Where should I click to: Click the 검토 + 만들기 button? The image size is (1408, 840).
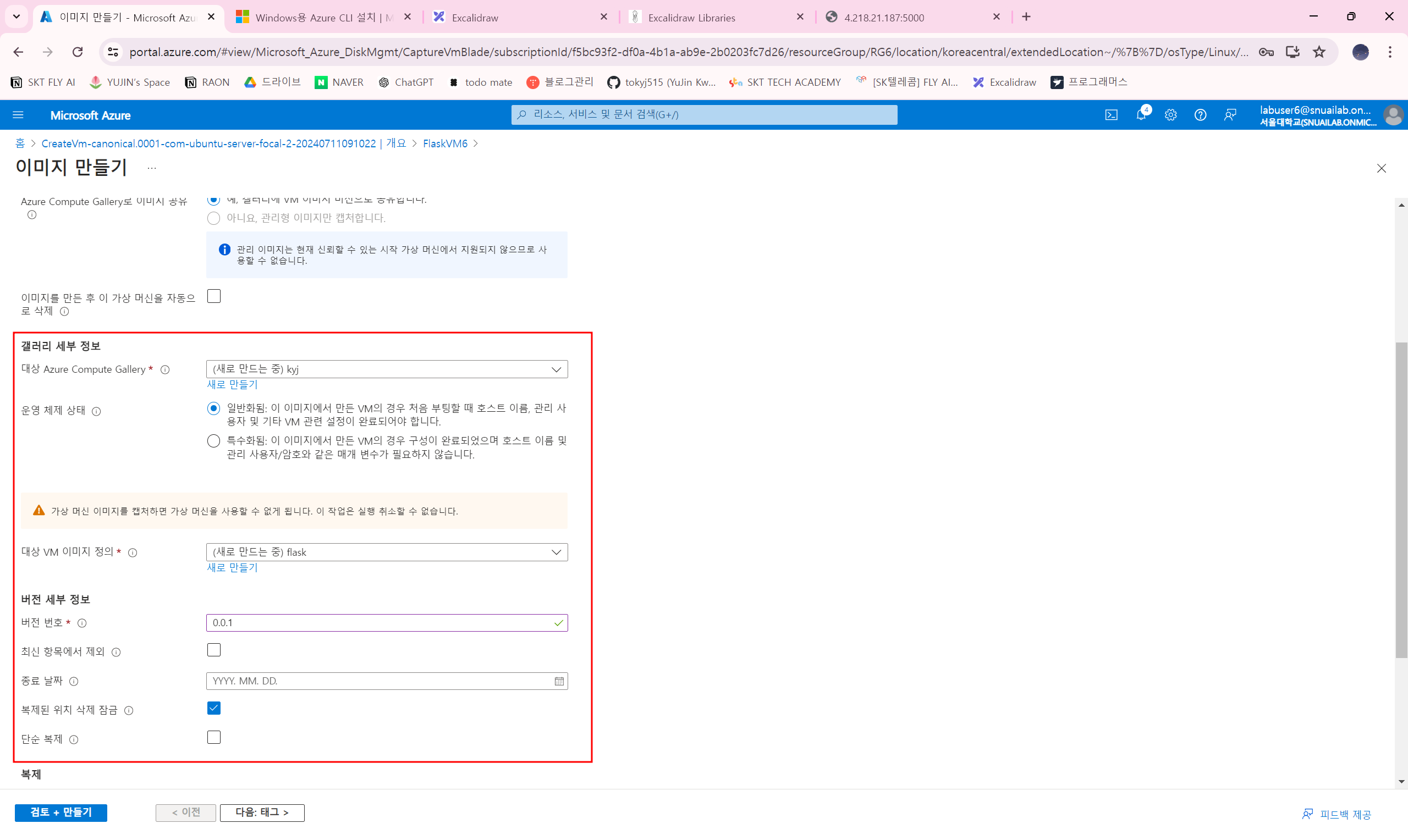(61, 813)
